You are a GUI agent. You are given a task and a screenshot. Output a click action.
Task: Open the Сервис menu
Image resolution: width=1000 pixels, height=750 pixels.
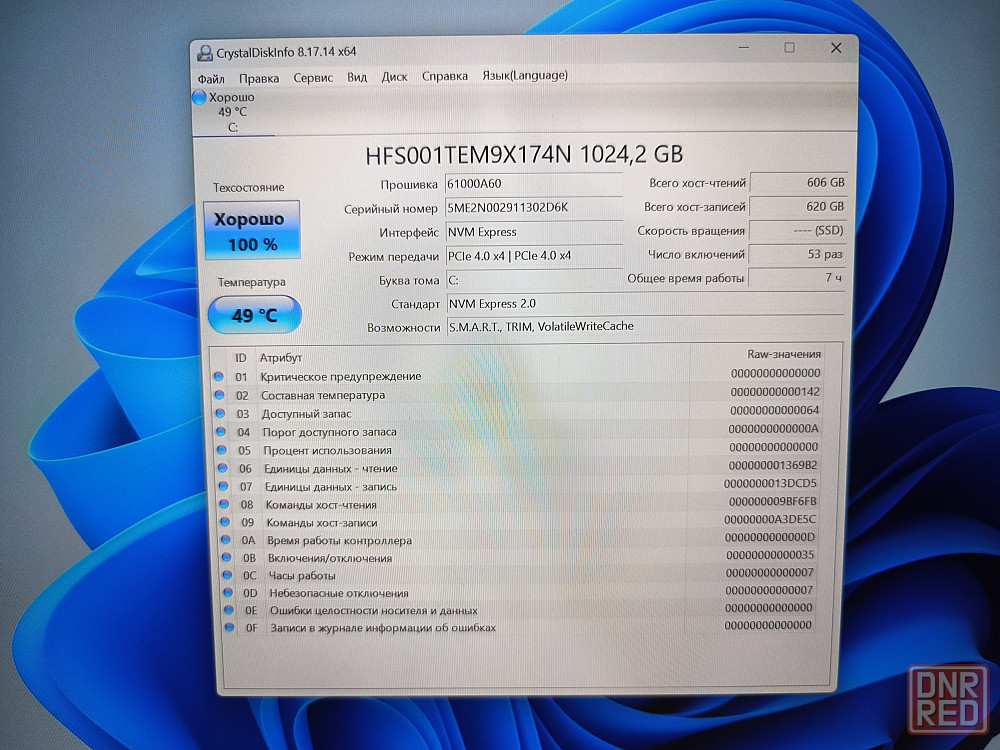[313, 78]
